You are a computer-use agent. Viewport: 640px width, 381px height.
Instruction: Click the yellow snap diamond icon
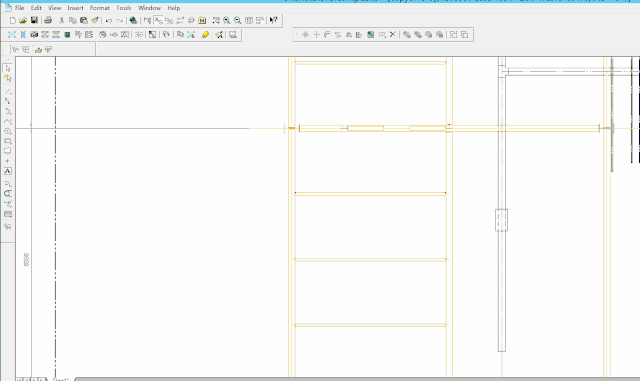coord(305,35)
